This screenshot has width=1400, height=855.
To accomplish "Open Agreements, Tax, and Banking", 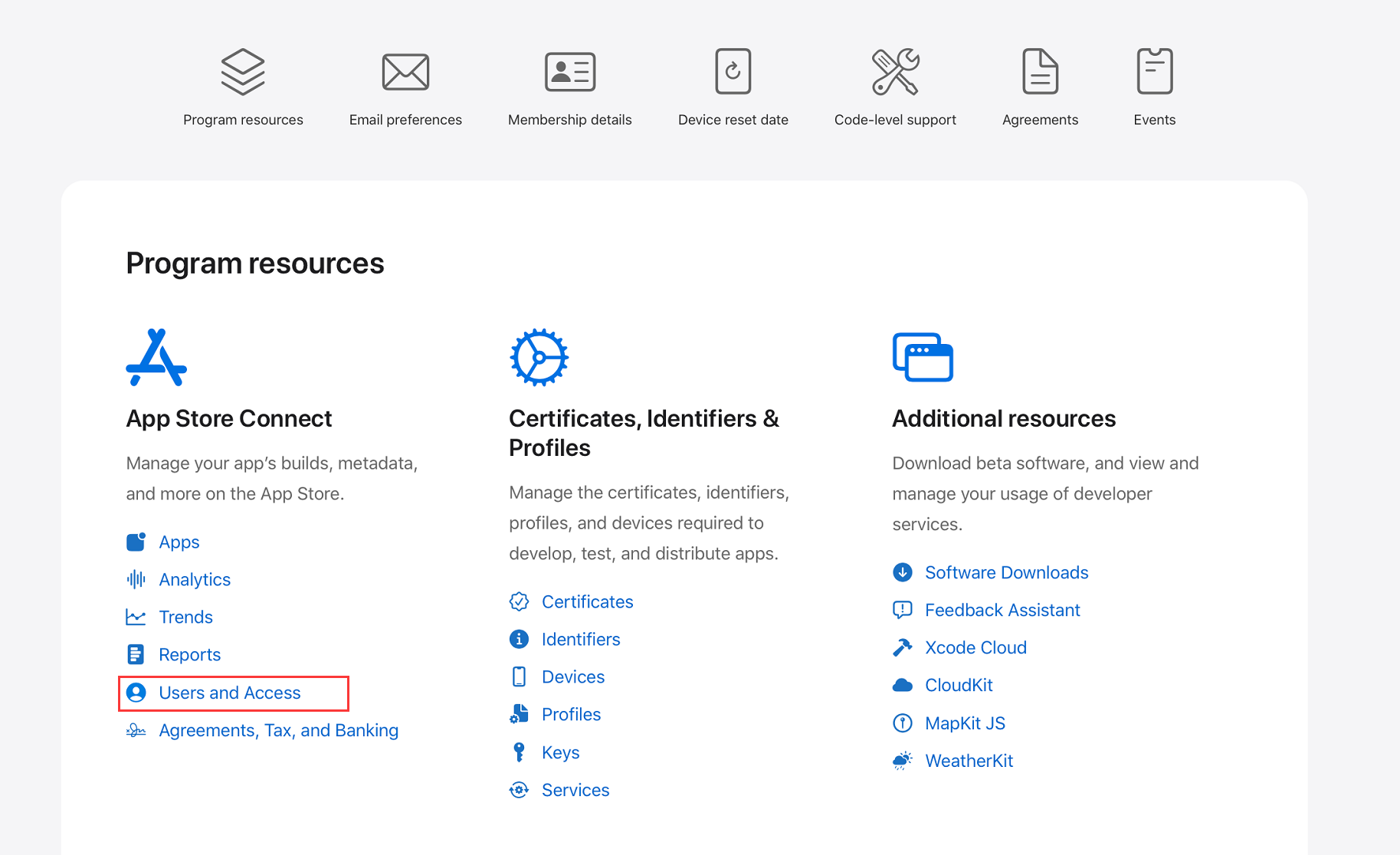I will 278,731.
